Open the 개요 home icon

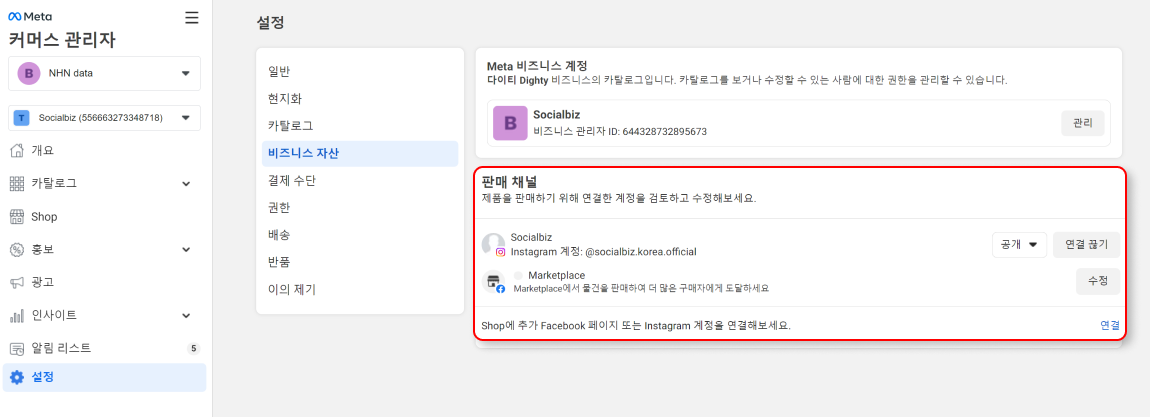click(x=17, y=151)
